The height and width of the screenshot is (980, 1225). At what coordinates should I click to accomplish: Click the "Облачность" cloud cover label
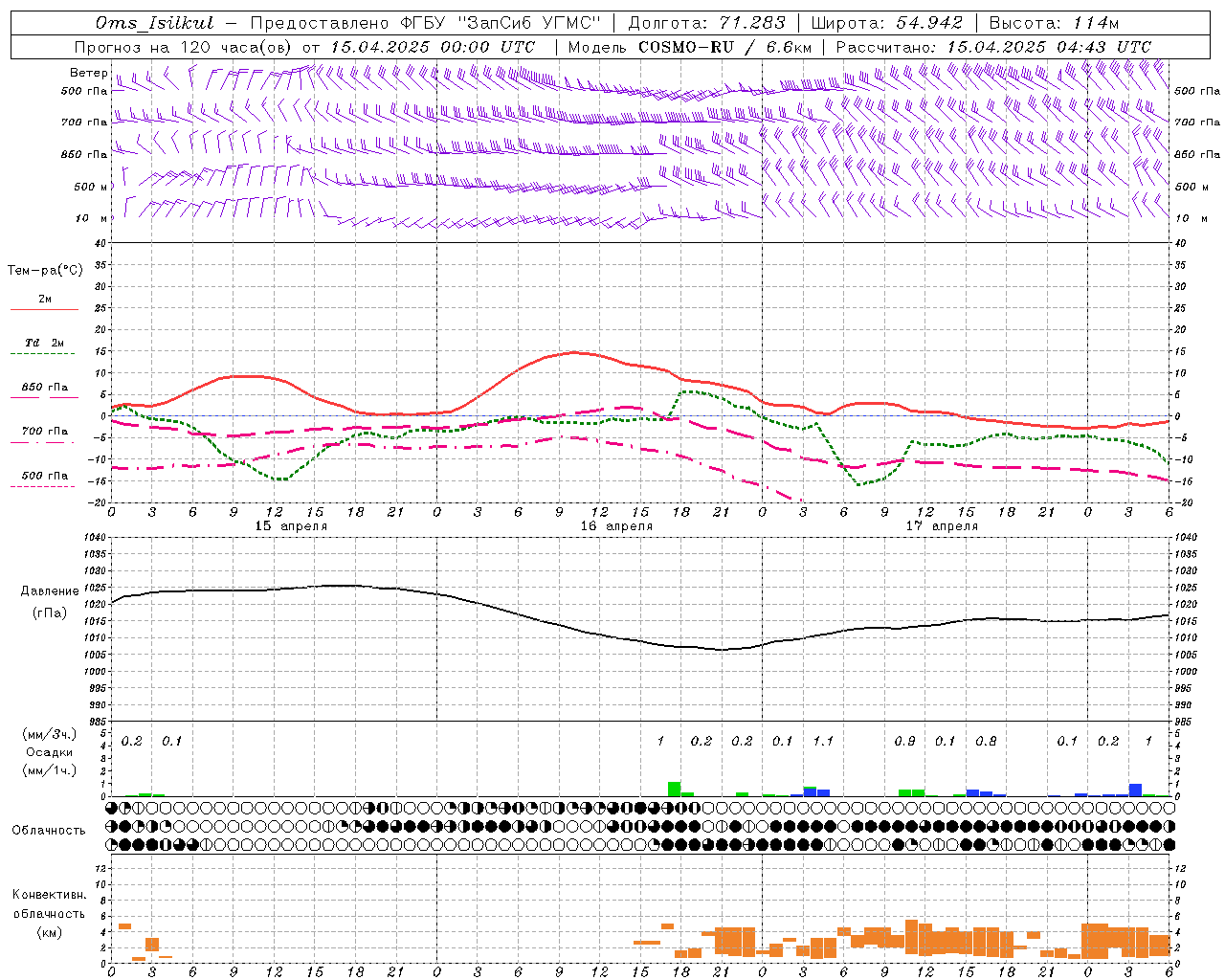tap(49, 831)
